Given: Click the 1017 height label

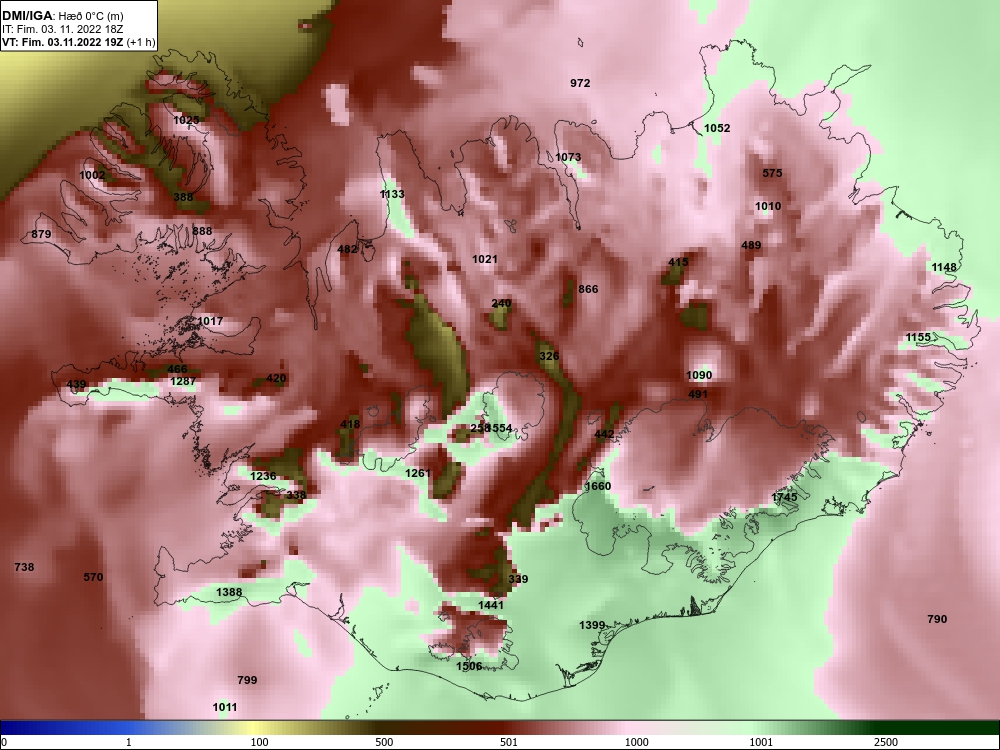Looking at the screenshot, I should (210, 321).
